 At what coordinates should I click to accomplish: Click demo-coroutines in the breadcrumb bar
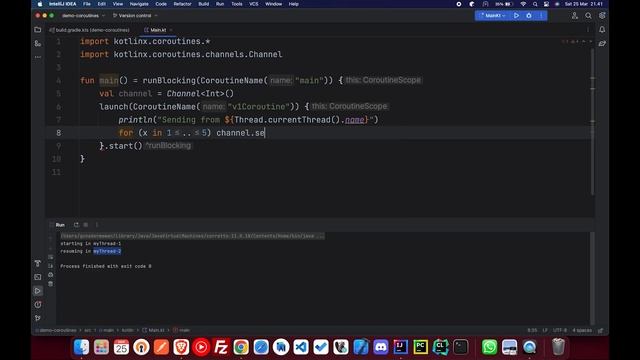point(58,330)
